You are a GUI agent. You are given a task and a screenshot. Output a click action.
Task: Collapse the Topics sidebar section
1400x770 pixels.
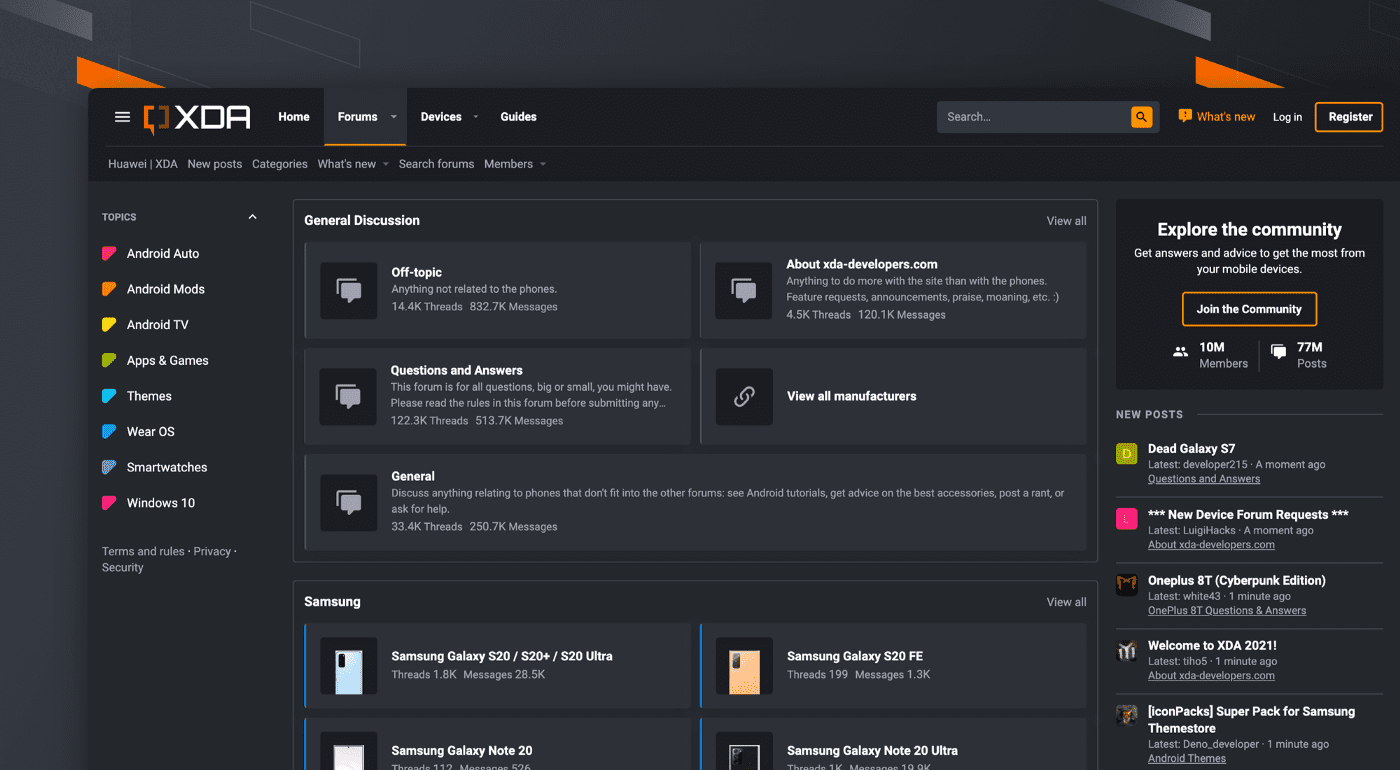coord(252,217)
